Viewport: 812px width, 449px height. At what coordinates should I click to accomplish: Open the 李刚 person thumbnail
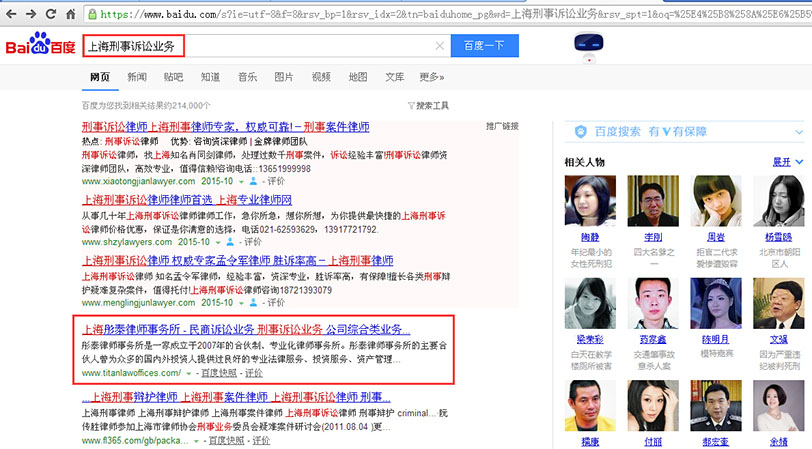653,201
